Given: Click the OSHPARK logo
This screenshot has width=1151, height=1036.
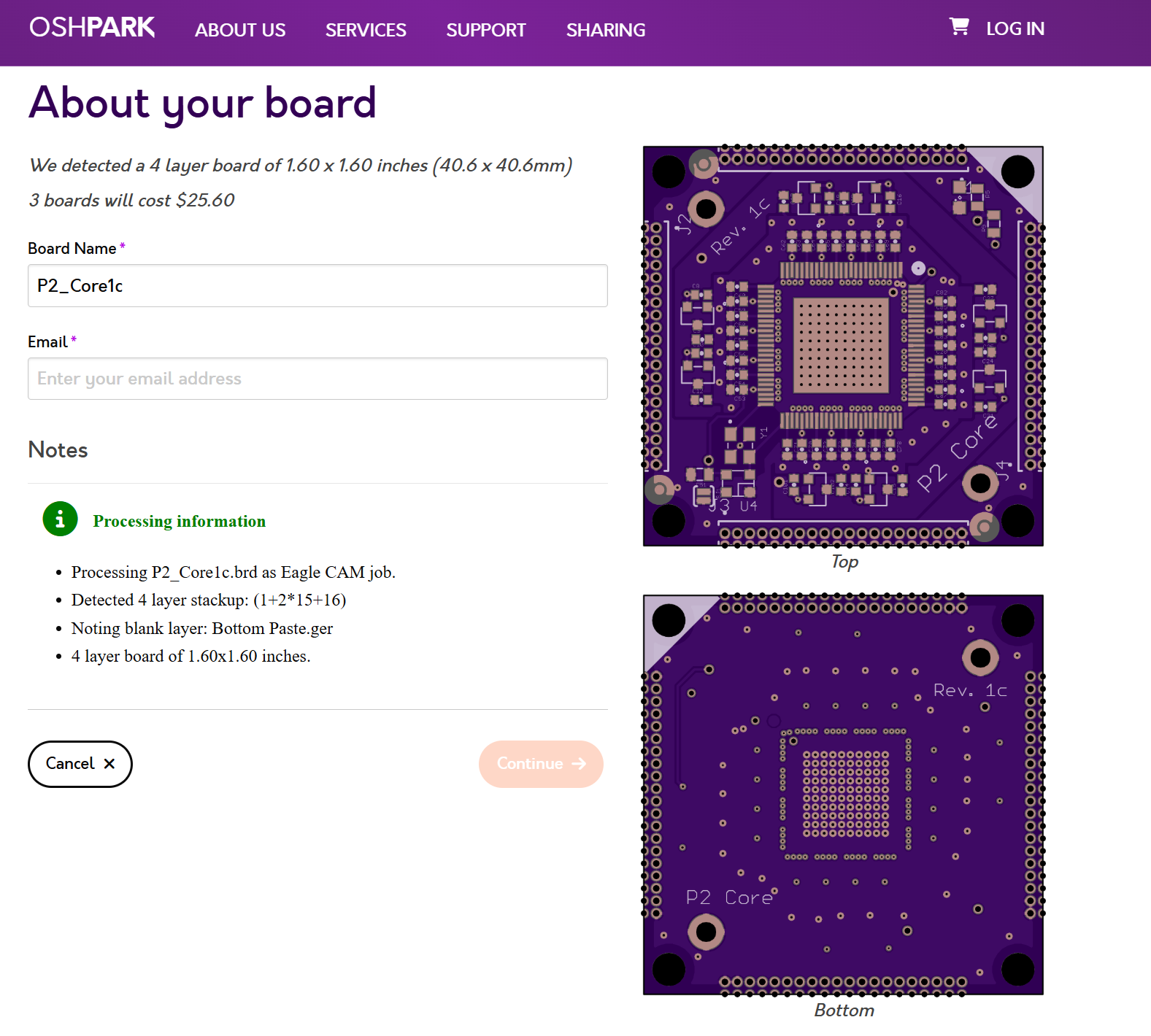Looking at the screenshot, I should 92,28.
